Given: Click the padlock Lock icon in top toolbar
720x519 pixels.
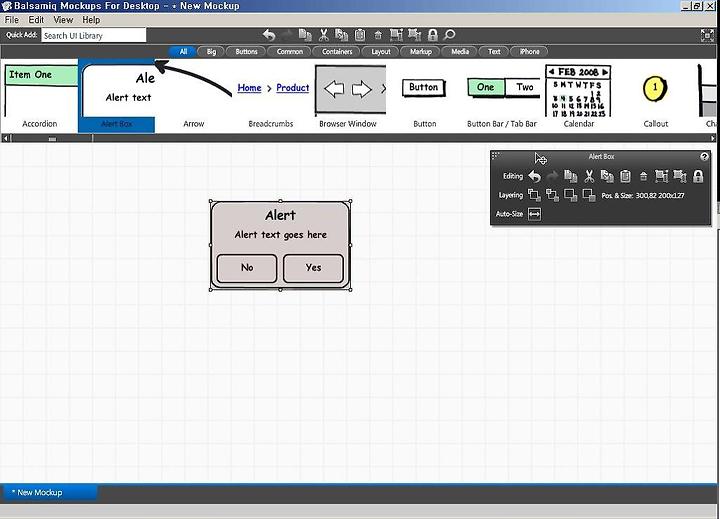Looking at the screenshot, I should pos(433,35).
